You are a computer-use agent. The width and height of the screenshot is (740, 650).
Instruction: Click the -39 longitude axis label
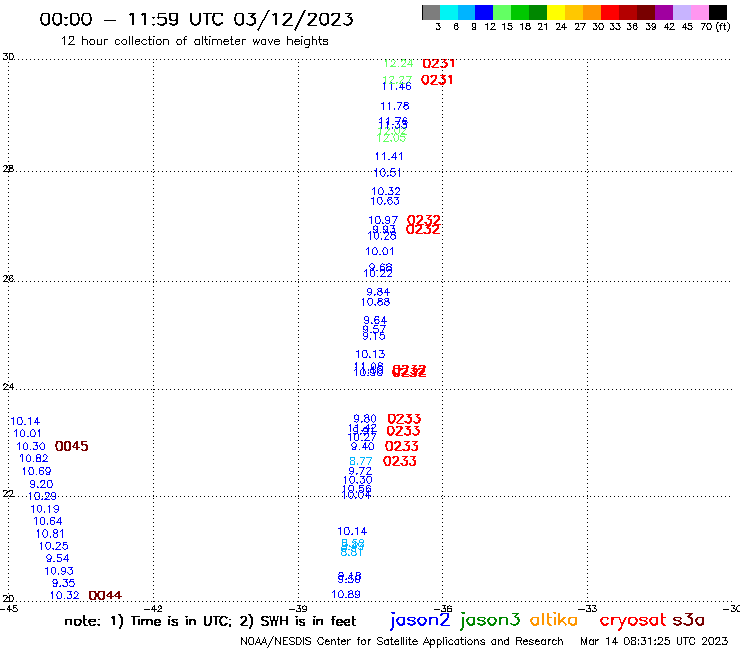[299, 608]
